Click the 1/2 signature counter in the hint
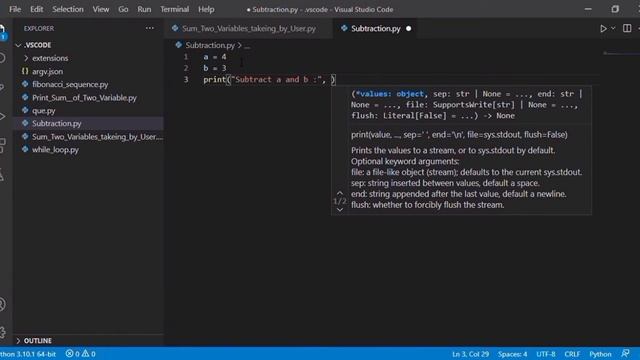 pyautogui.click(x=340, y=201)
